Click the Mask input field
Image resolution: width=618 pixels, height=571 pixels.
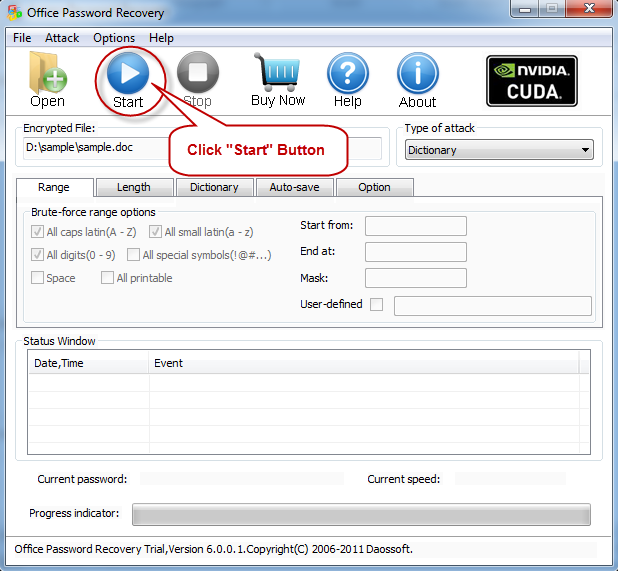click(x=416, y=278)
